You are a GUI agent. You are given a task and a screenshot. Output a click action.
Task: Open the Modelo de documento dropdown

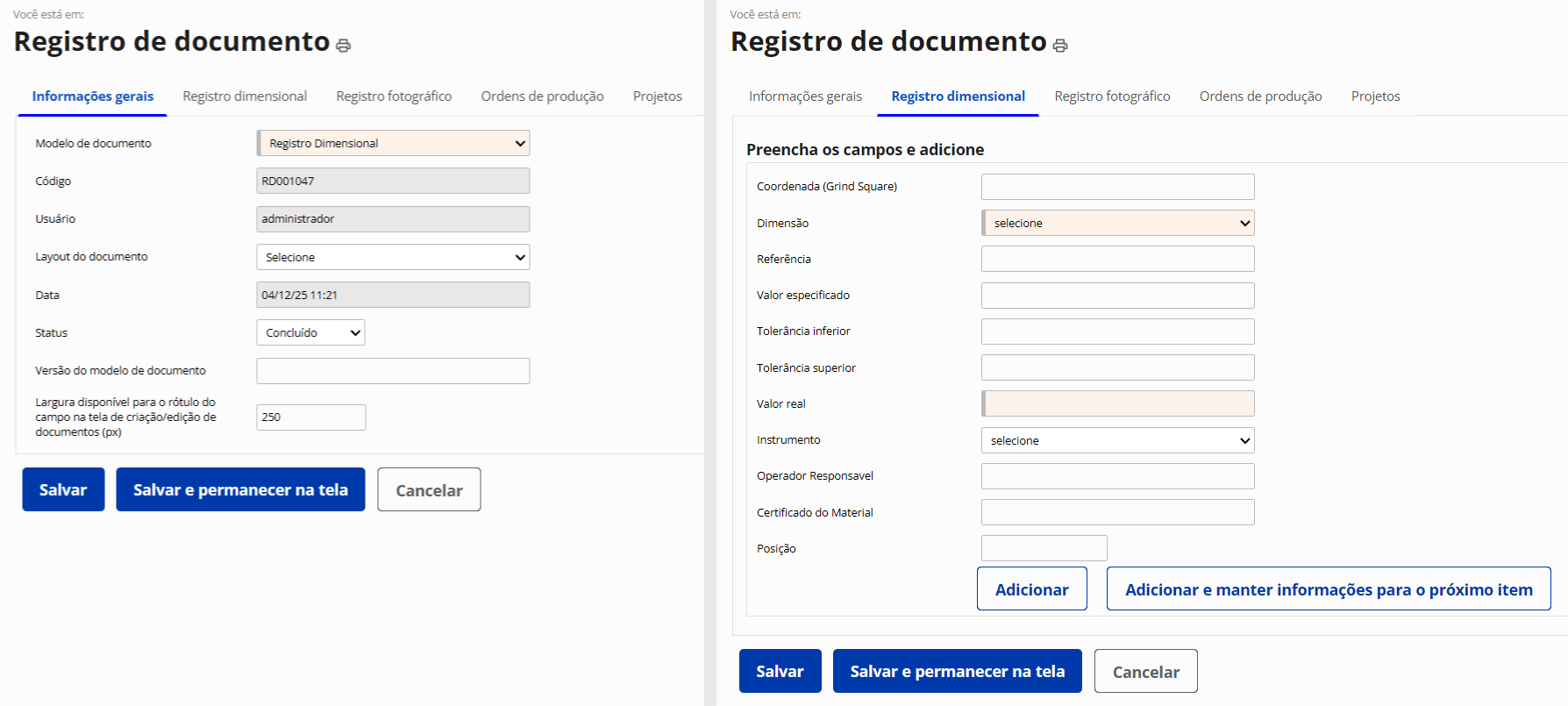[393, 143]
